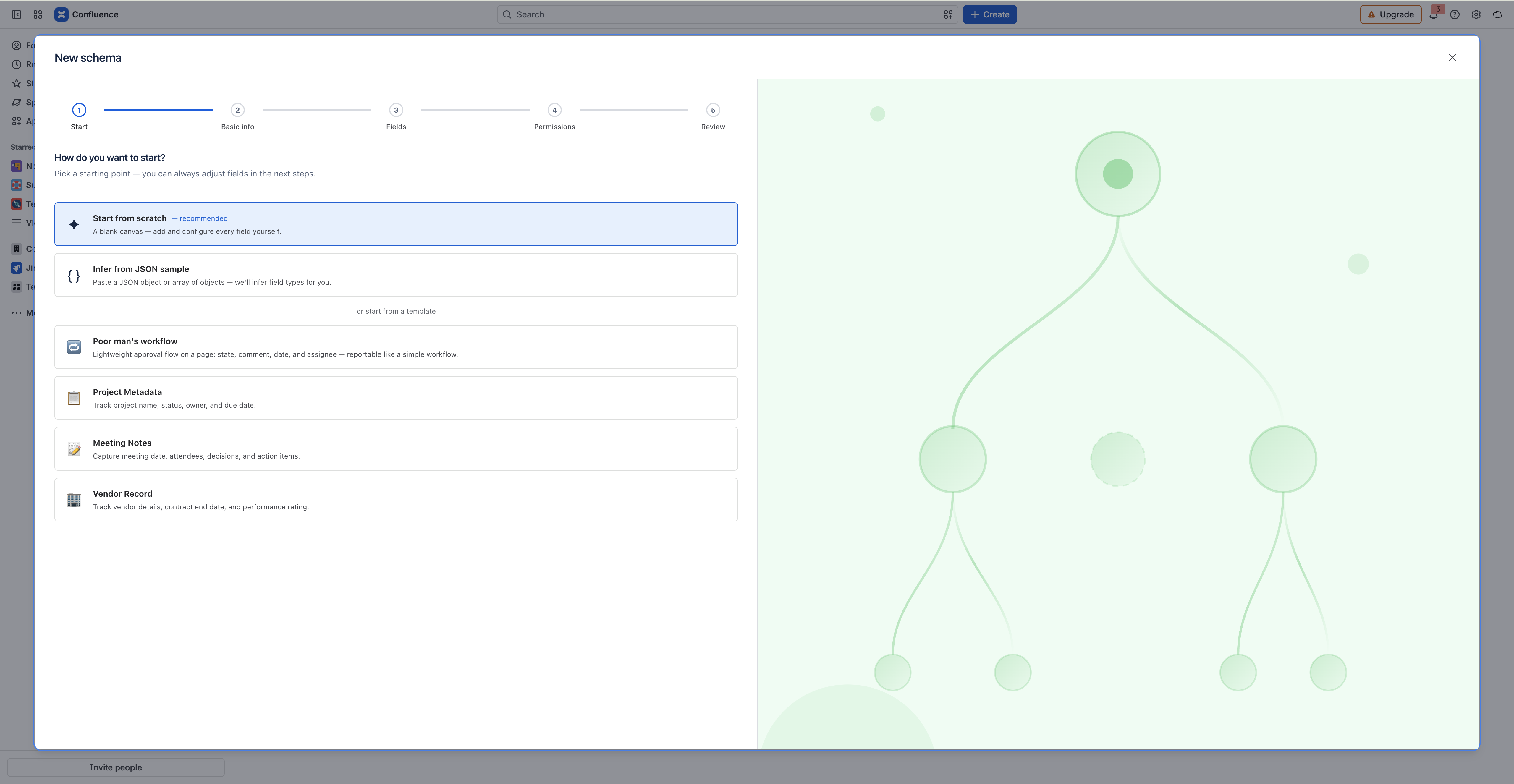Click the Create button
Viewport: 1514px width, 784px height.
[990, 15]
